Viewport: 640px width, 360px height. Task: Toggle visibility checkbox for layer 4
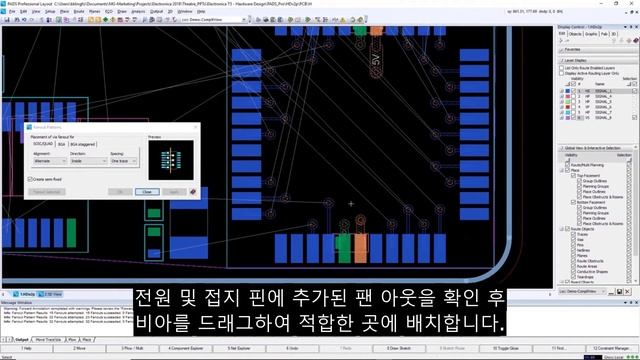pos(573,107)
